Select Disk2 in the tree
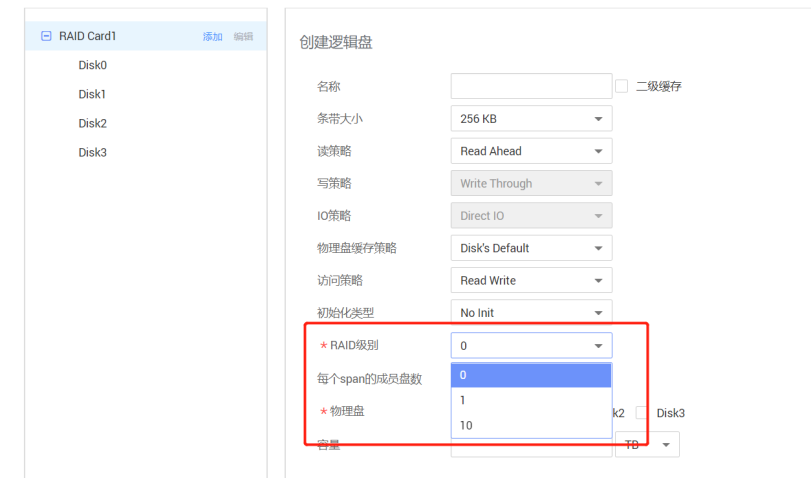The height and width of the screenshot is (479, 812). 92,123
